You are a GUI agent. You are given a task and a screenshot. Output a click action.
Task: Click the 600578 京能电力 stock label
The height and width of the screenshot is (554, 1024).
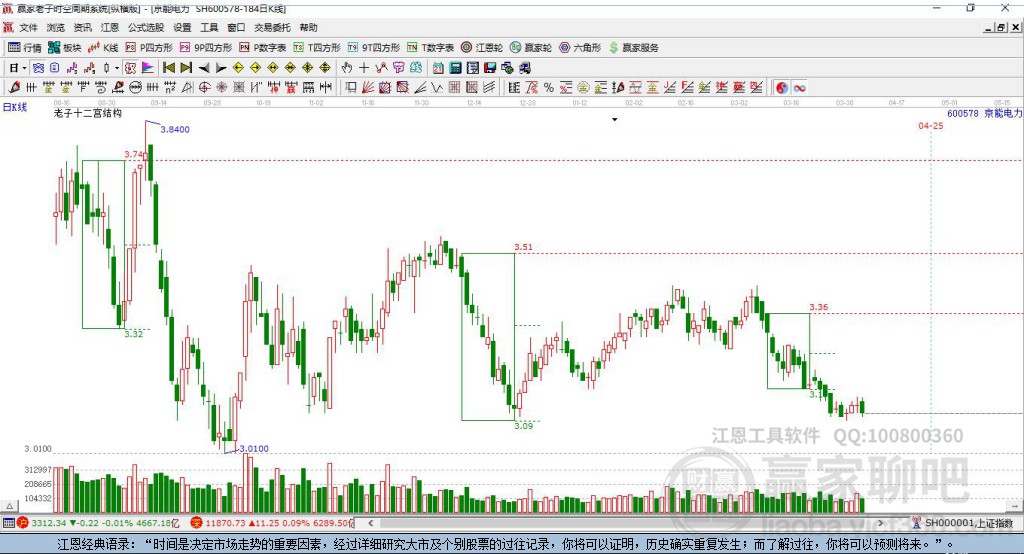click(984, 113)
